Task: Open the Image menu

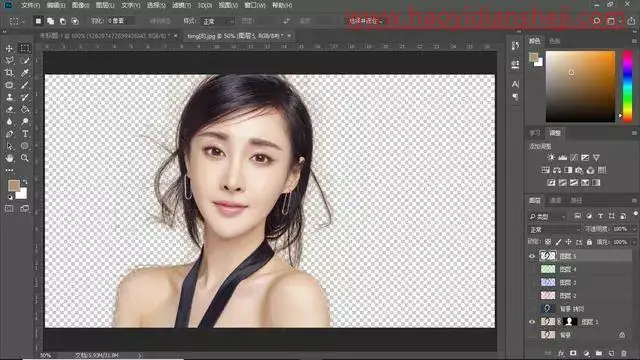Action: (x=80, y=5)
